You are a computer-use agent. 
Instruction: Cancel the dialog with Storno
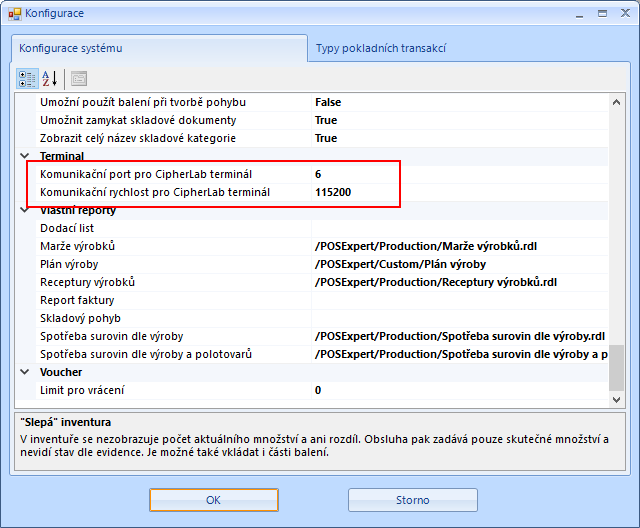pyautogui.click(x=412, y=500)
